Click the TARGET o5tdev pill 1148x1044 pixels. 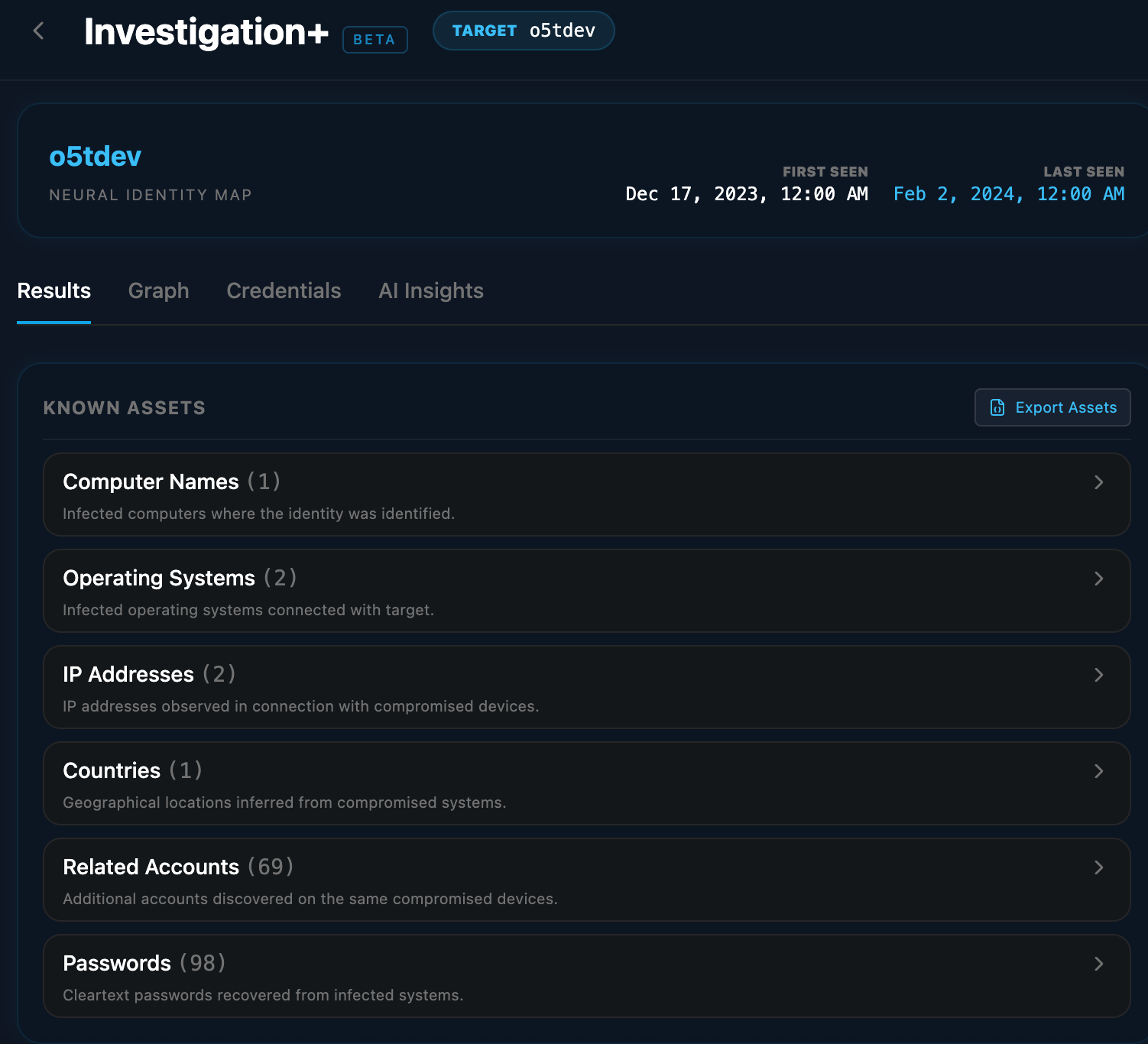[x=524, y=31]
